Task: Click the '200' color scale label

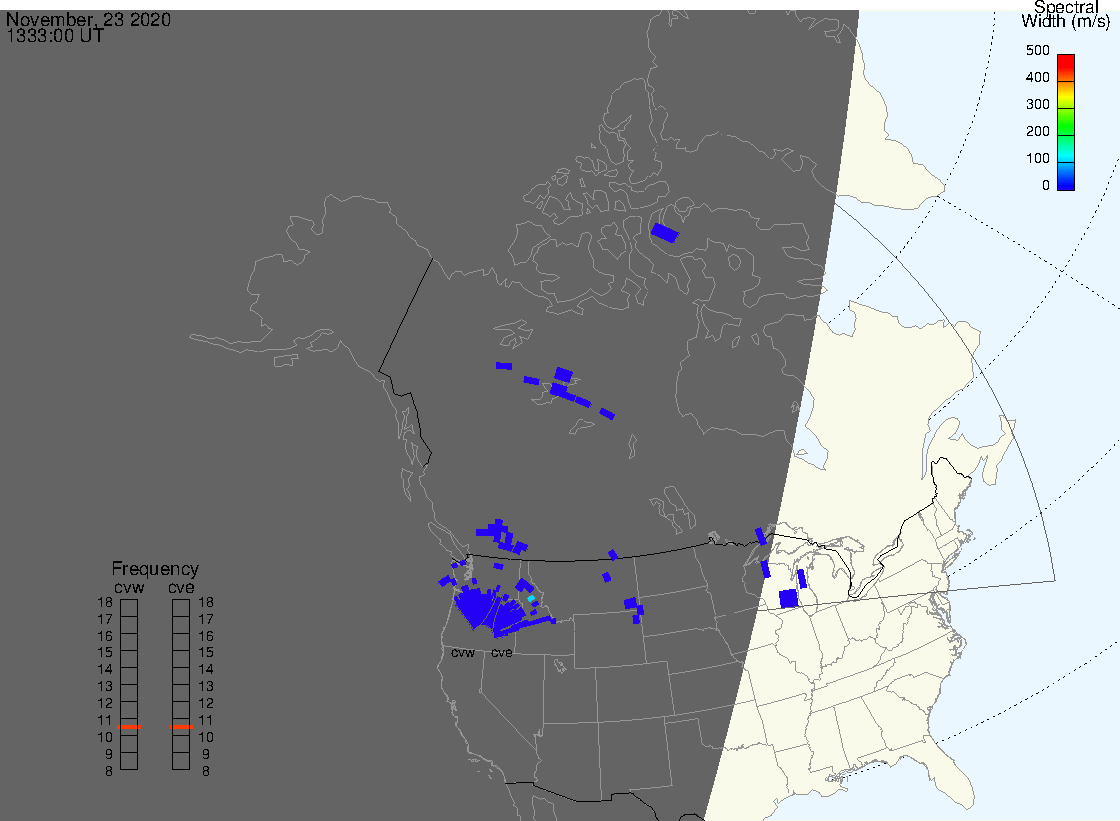Action: click(1037, 131)
